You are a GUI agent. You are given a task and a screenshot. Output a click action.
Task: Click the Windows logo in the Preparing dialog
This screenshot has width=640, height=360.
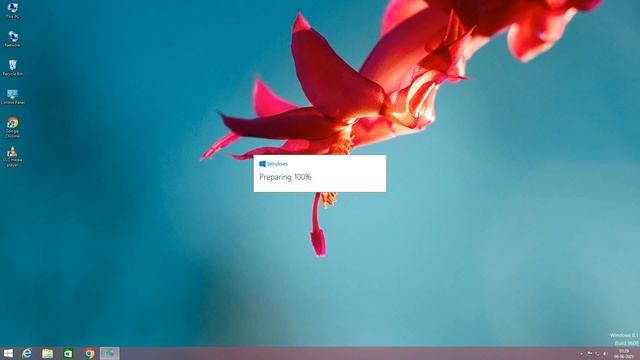262,164
